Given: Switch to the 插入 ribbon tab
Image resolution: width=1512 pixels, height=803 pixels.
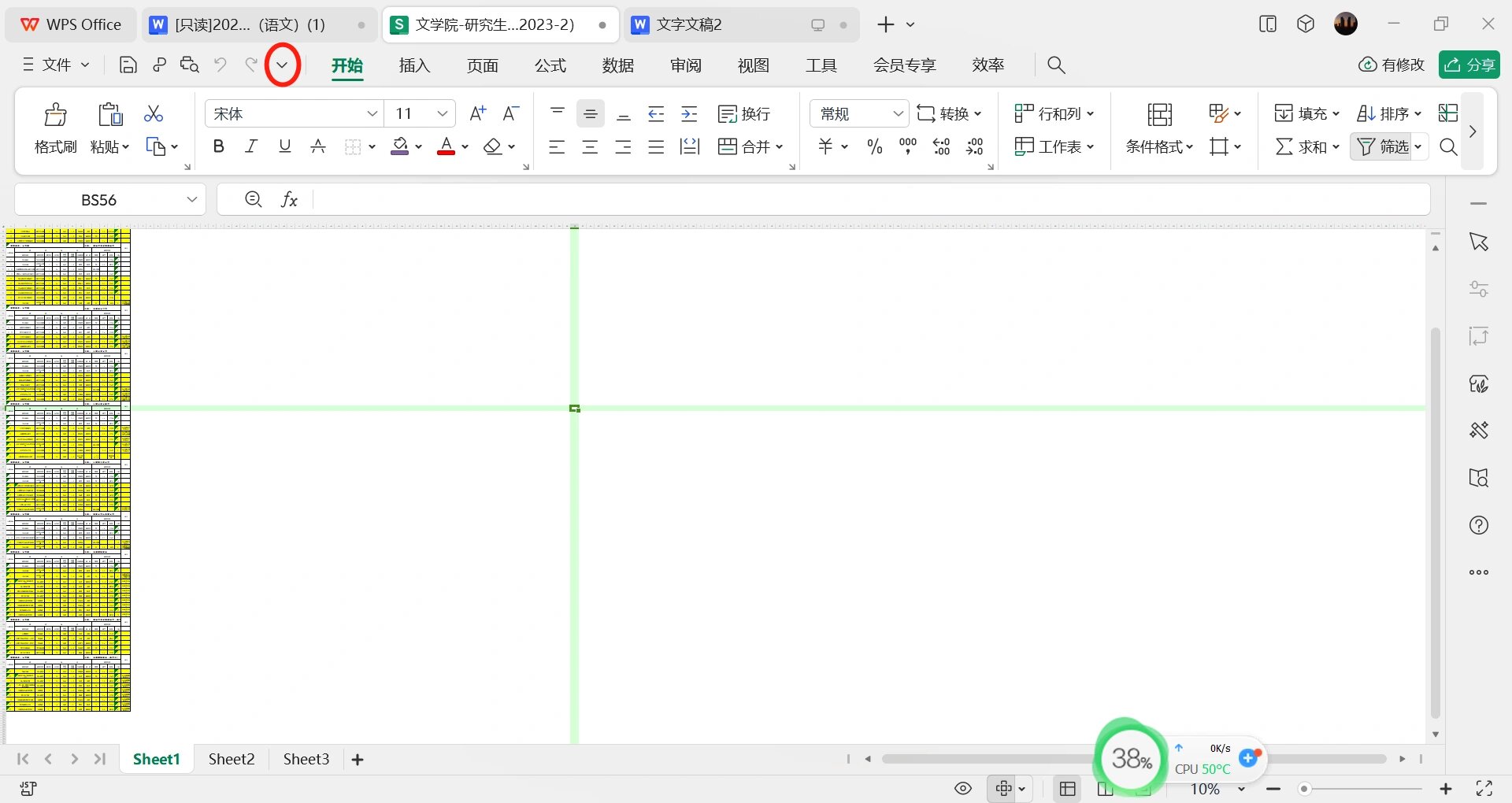Looking at the screenshot, I should tap(414, 65).
